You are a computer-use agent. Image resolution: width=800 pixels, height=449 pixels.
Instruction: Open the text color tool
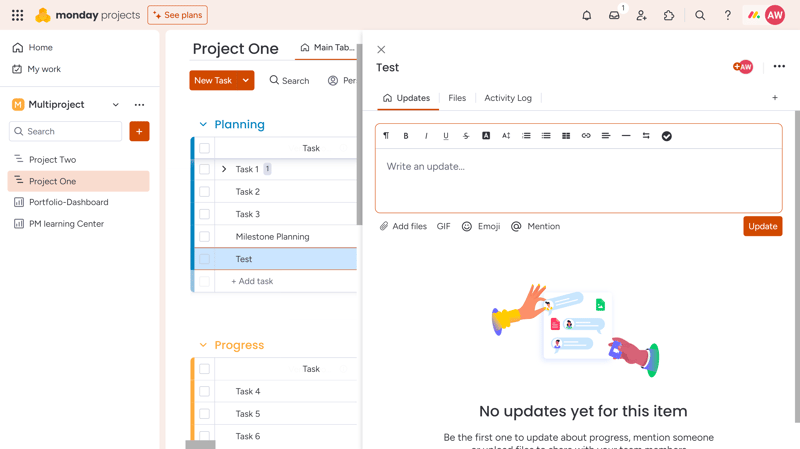point(486,136)
